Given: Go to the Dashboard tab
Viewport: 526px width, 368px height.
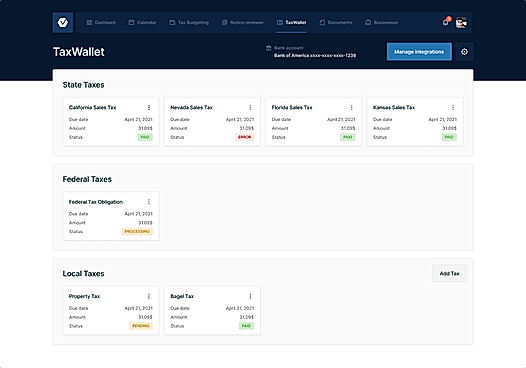Looking at the screenshot, I should (x=101, y=22).
